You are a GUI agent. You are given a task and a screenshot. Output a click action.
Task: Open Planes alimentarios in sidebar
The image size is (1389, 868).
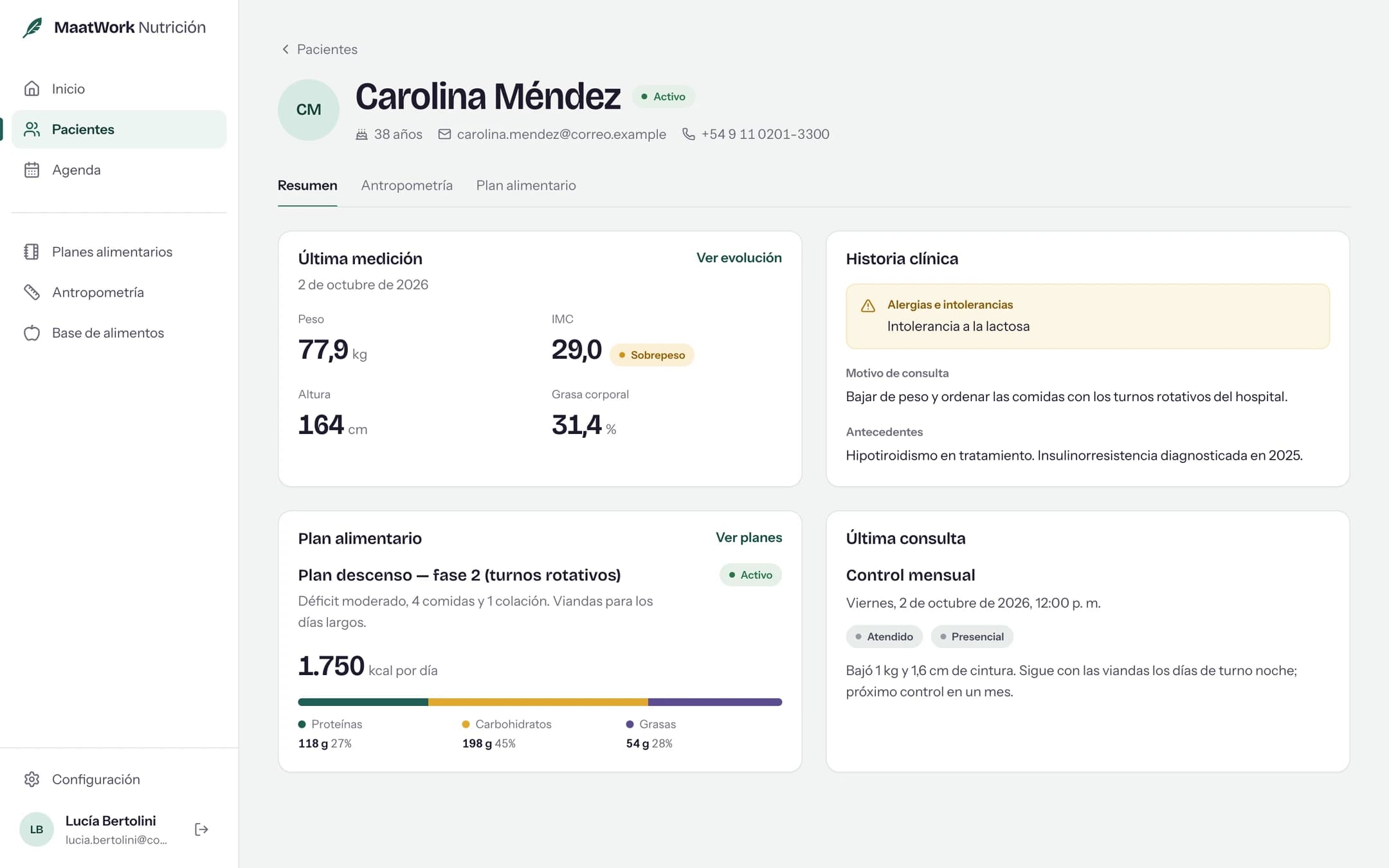pyautogui.click(x=119, y=251)
